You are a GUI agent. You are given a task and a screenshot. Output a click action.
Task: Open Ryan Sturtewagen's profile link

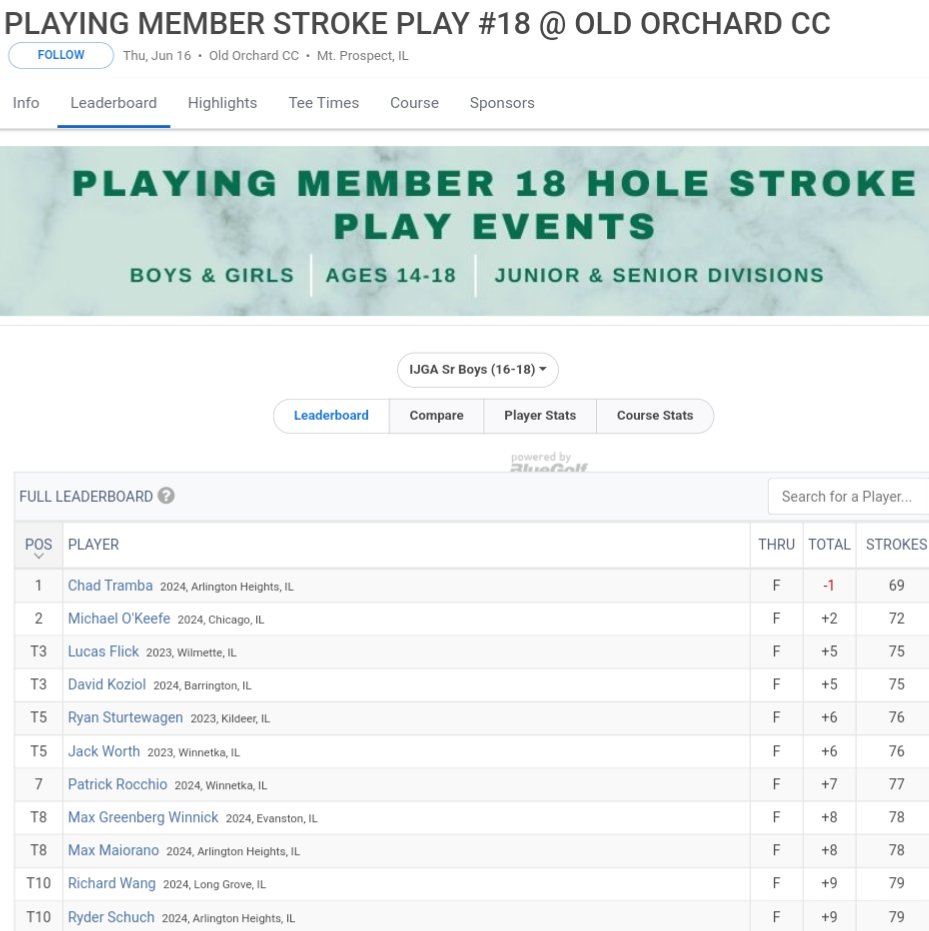point(125,717)
